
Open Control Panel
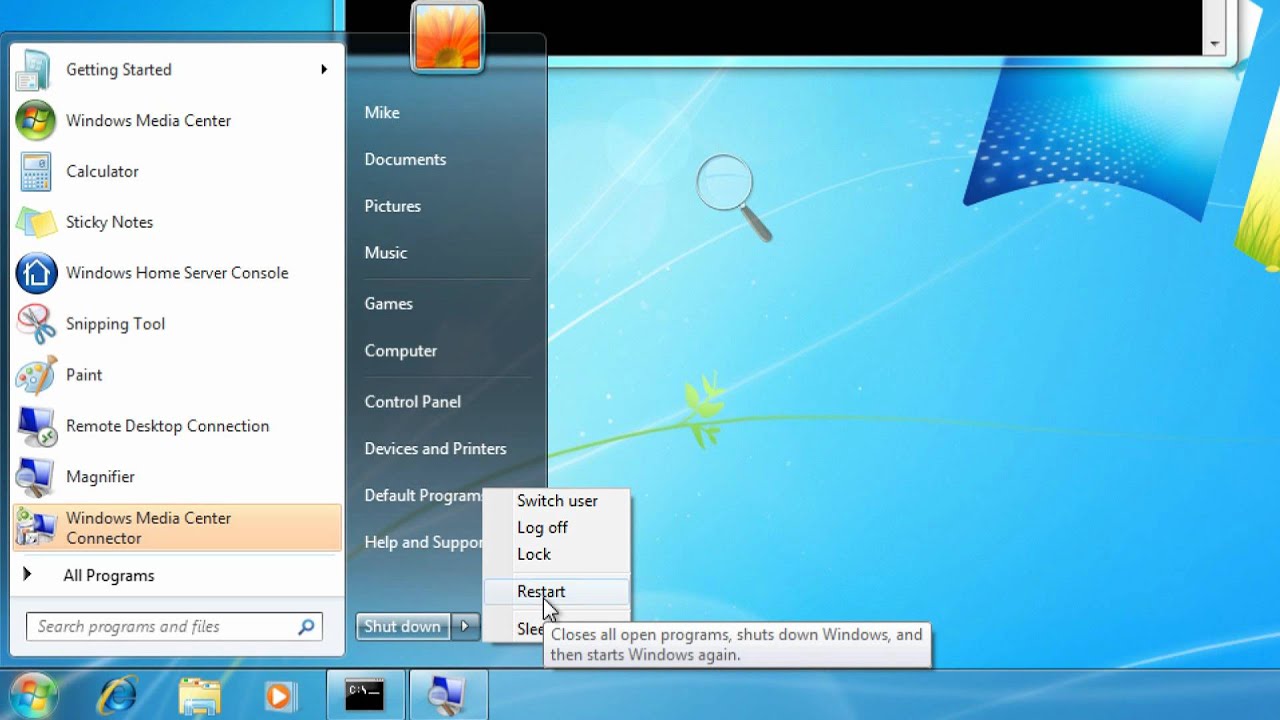pos(412,402)
